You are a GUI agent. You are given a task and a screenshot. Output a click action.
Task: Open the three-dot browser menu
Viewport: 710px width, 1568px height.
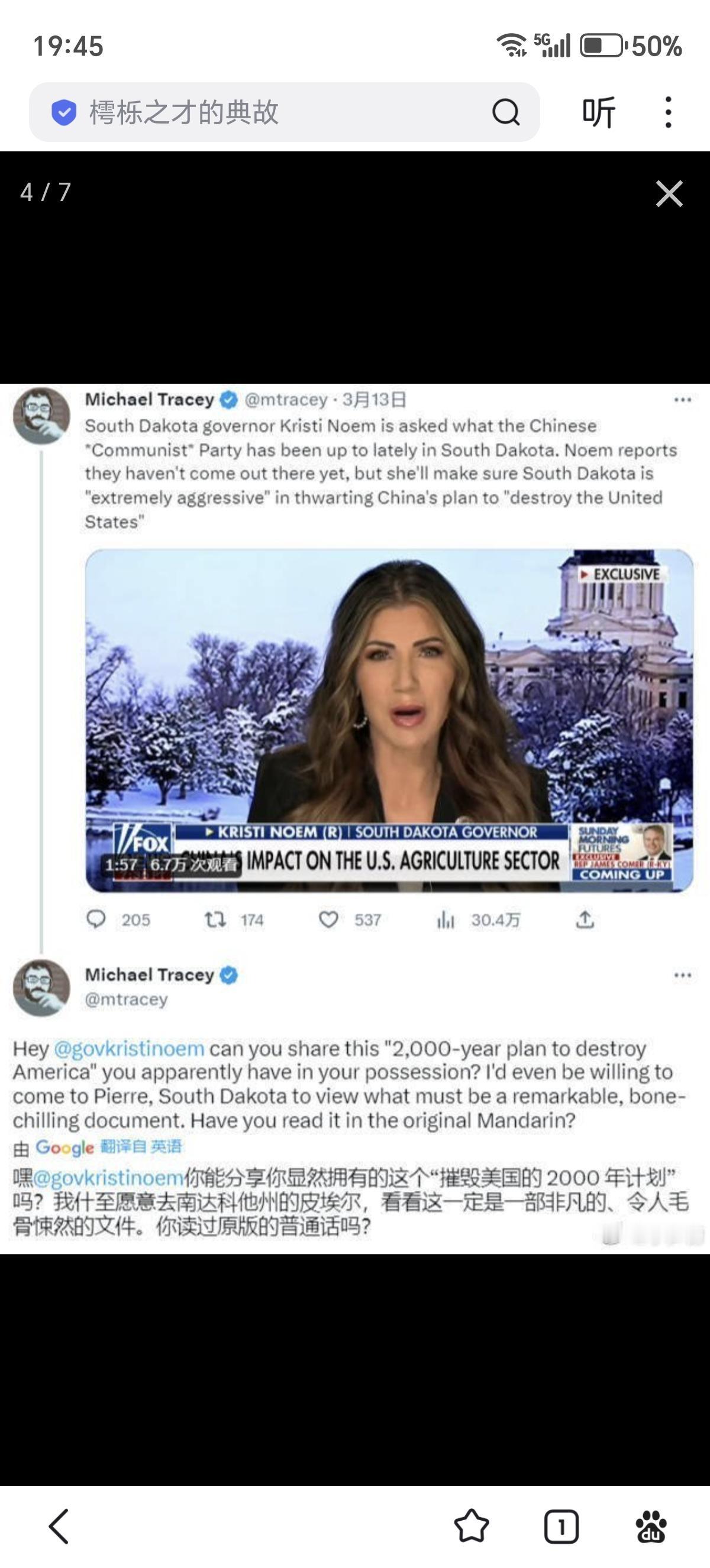pyautogui.click(x=669, y=112)
